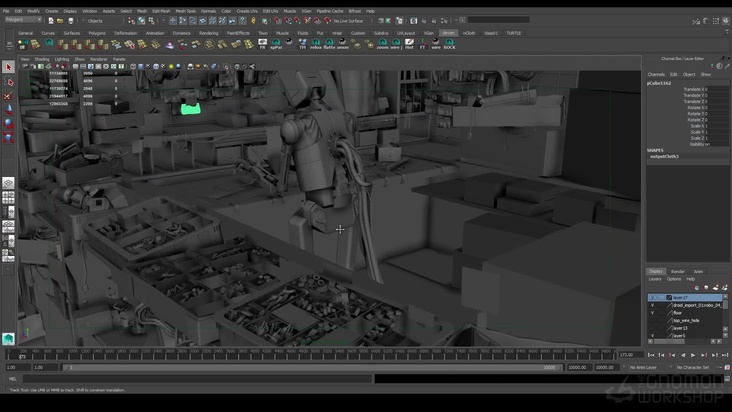Open the Edit Mesh menu

159,11
